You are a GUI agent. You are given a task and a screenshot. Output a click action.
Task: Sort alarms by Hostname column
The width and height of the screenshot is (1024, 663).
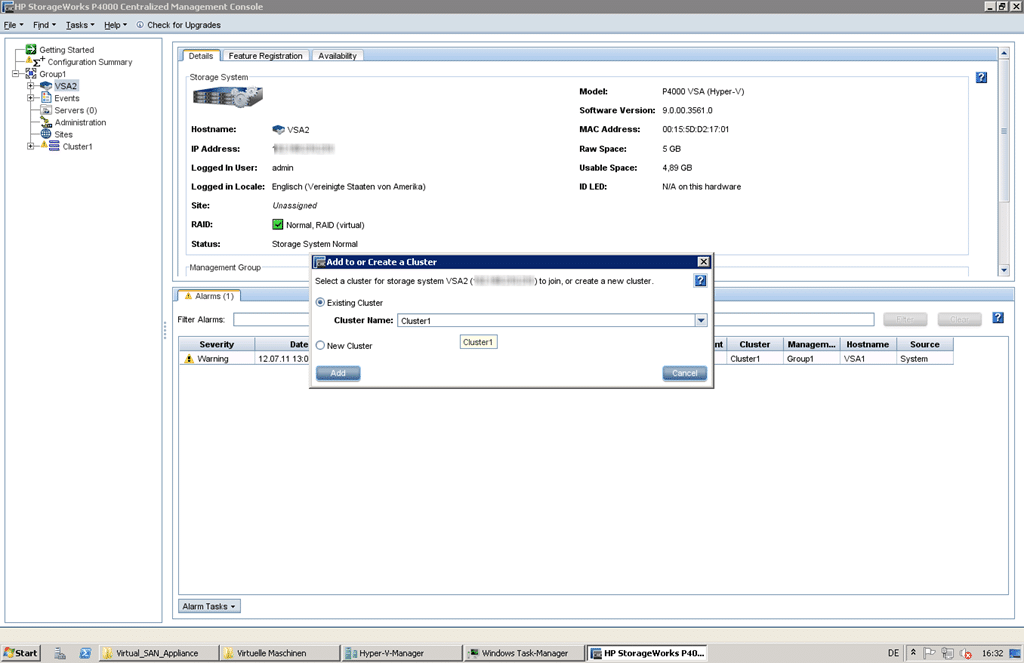(x=867, y=344)
